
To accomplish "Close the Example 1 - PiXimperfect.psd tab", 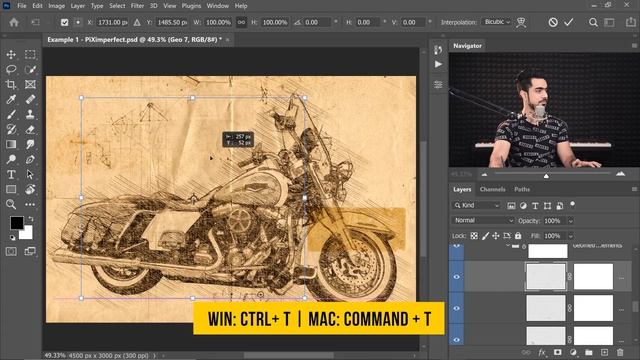I will click(228, 40).
